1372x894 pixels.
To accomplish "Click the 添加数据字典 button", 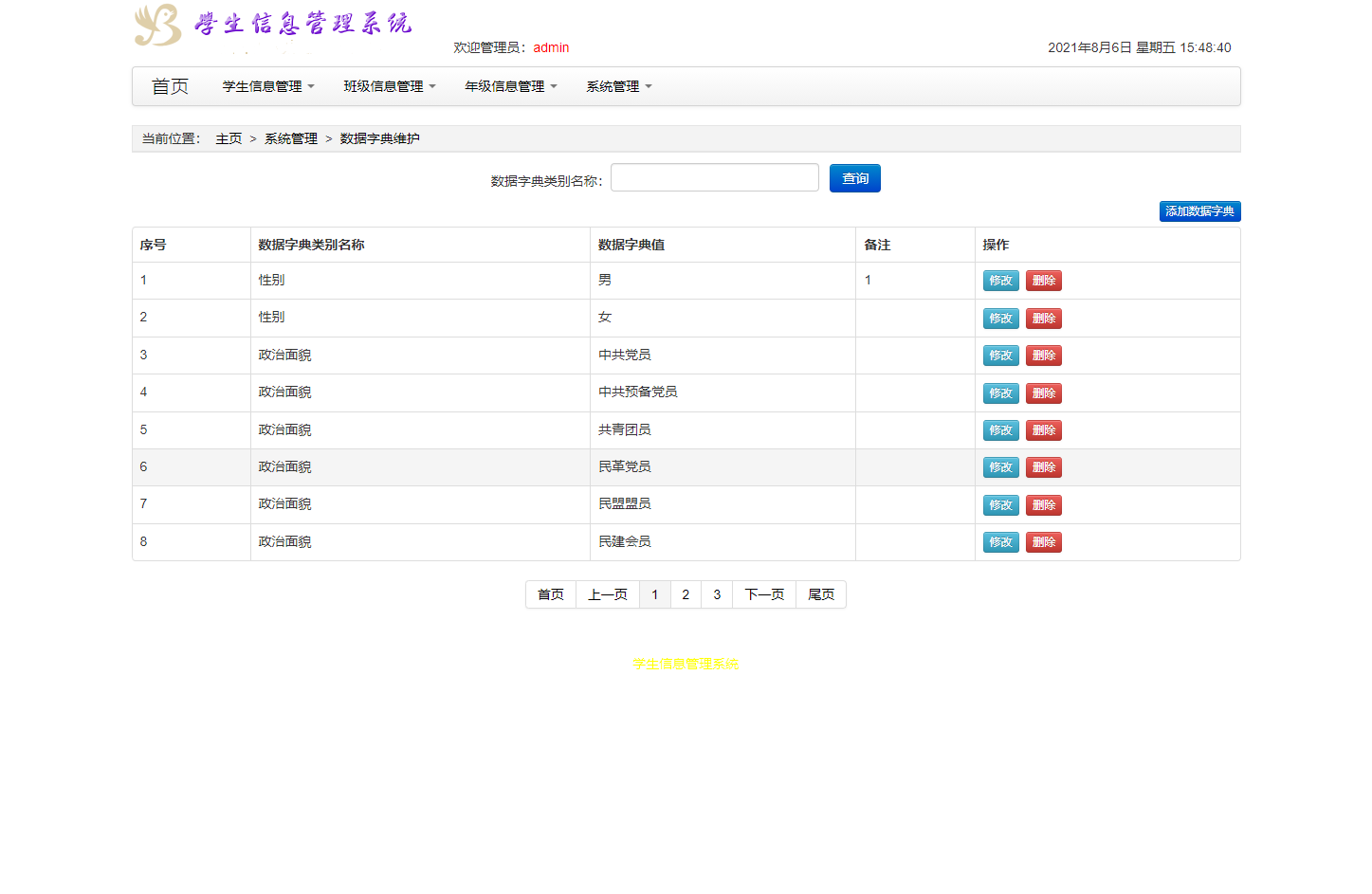I will [1199, 210].
